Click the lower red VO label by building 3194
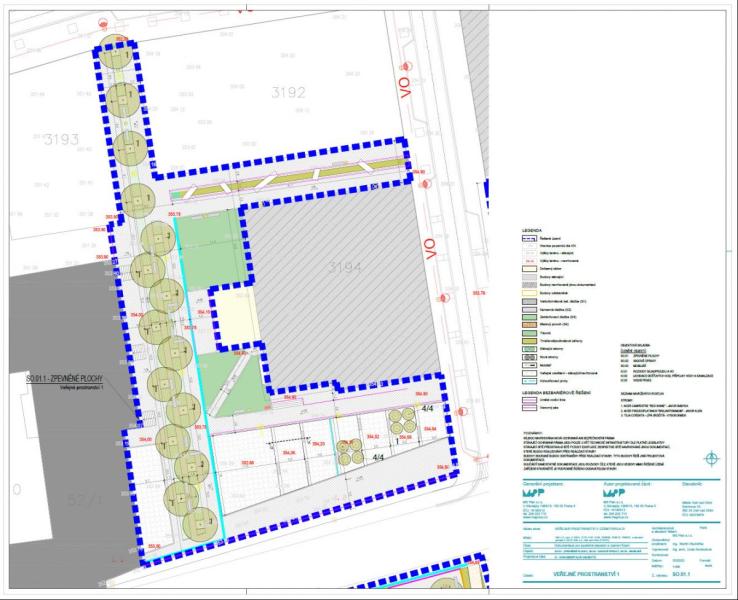This screenshot has width=738, height=600. pyautogui.click(x=432, y=243)
